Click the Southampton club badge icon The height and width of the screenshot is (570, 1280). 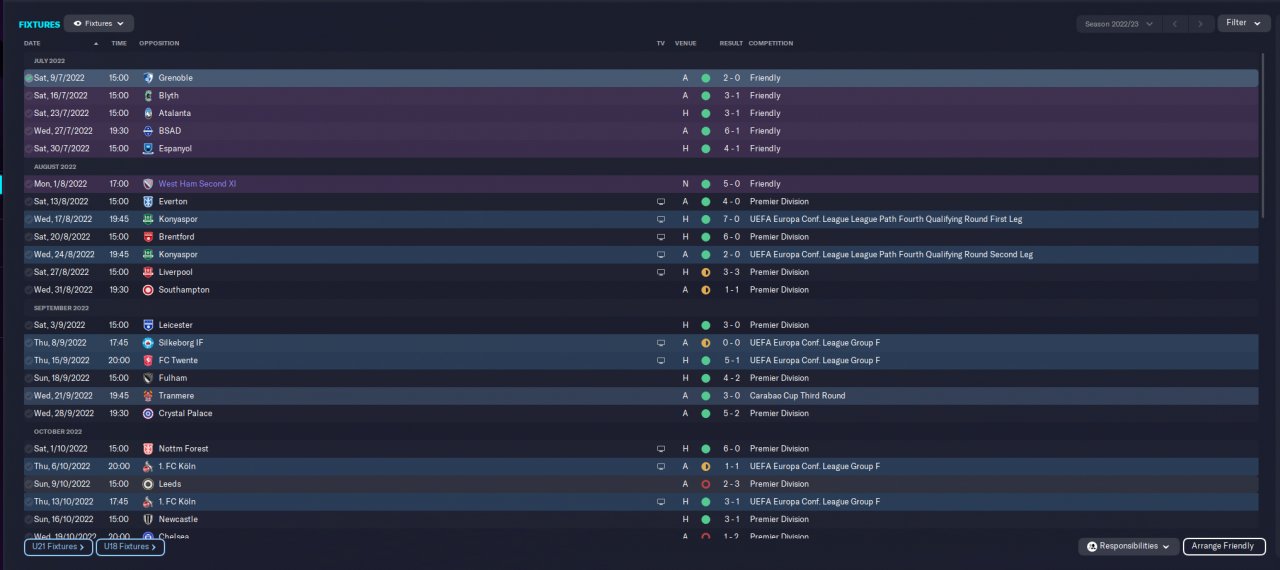pyautogui.click(x=148, y=290)
